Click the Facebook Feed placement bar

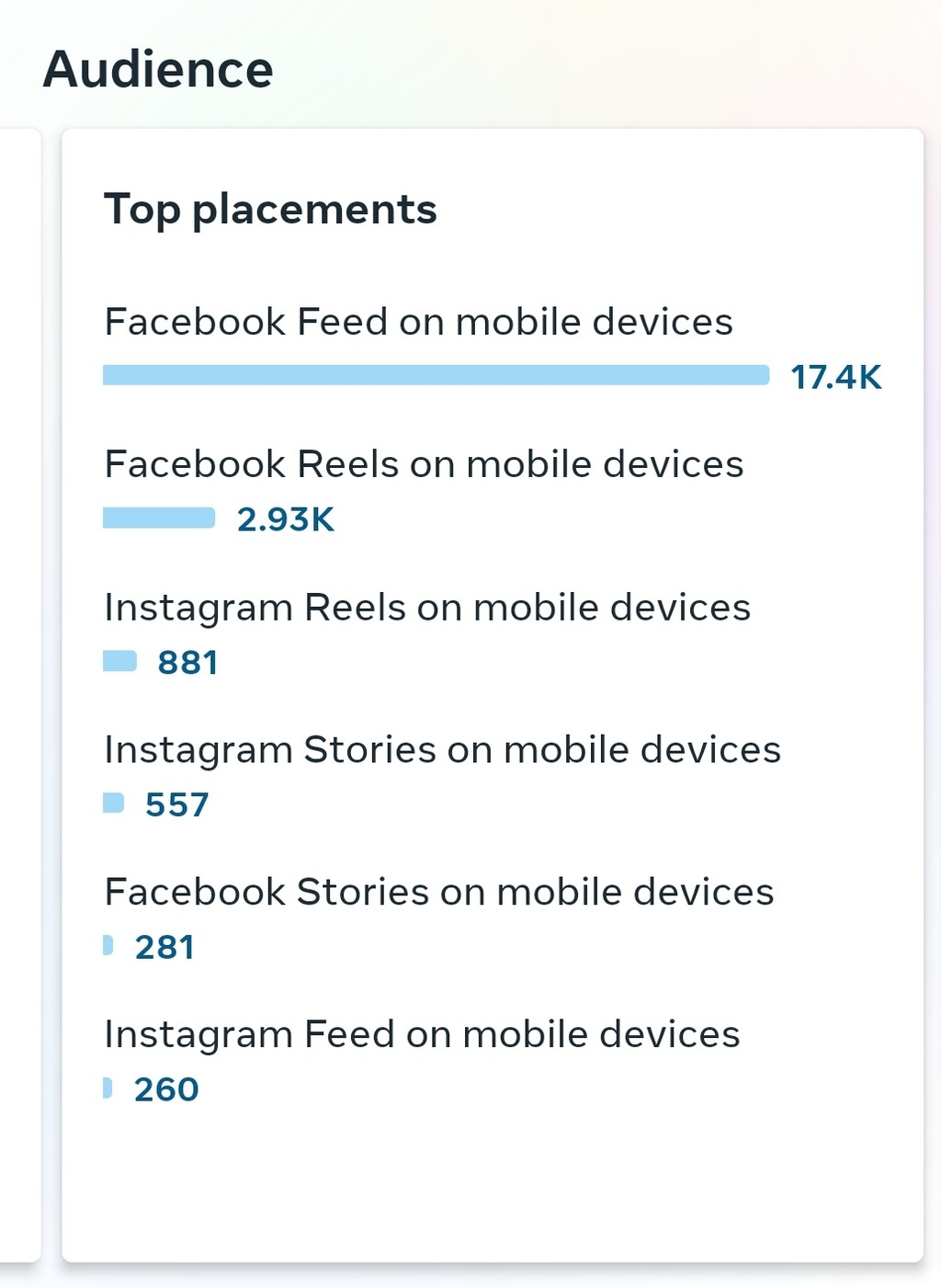pos(436,375)
